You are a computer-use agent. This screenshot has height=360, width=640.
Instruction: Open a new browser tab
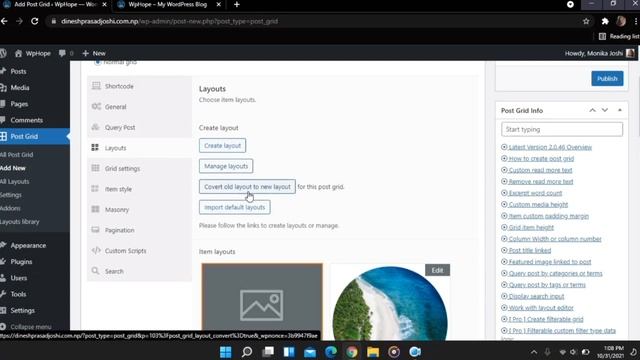(x=237, y=4)
